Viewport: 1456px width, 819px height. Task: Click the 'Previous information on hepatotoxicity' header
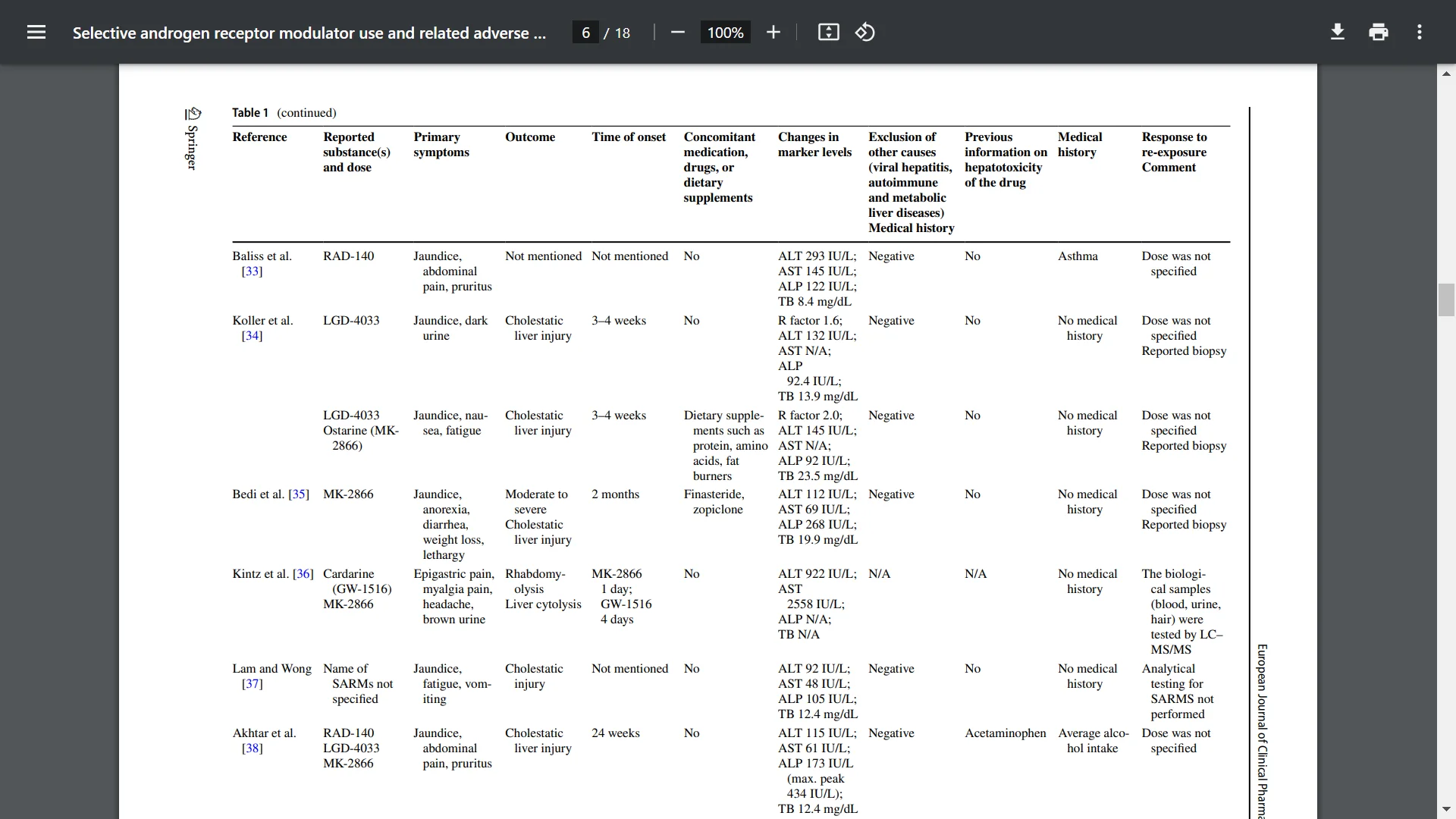tap(1006, 160)
